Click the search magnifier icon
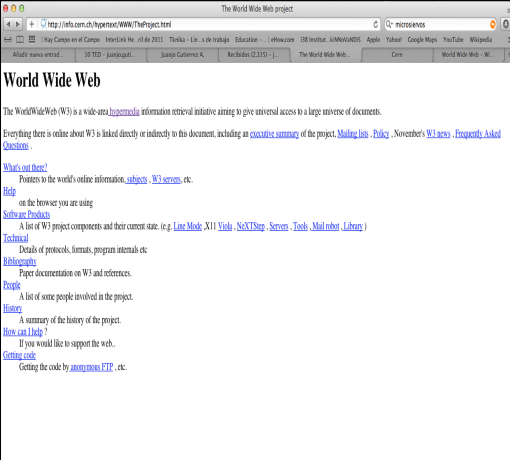 pos(389,24)
